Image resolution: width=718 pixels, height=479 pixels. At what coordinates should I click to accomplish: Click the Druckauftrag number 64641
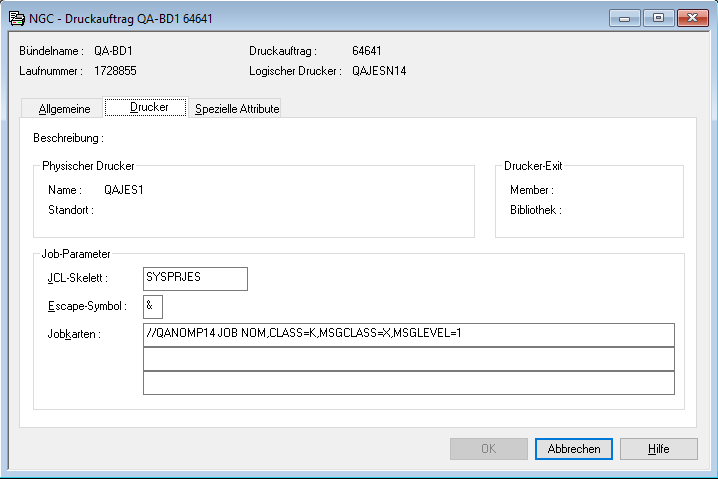[367, 50]
